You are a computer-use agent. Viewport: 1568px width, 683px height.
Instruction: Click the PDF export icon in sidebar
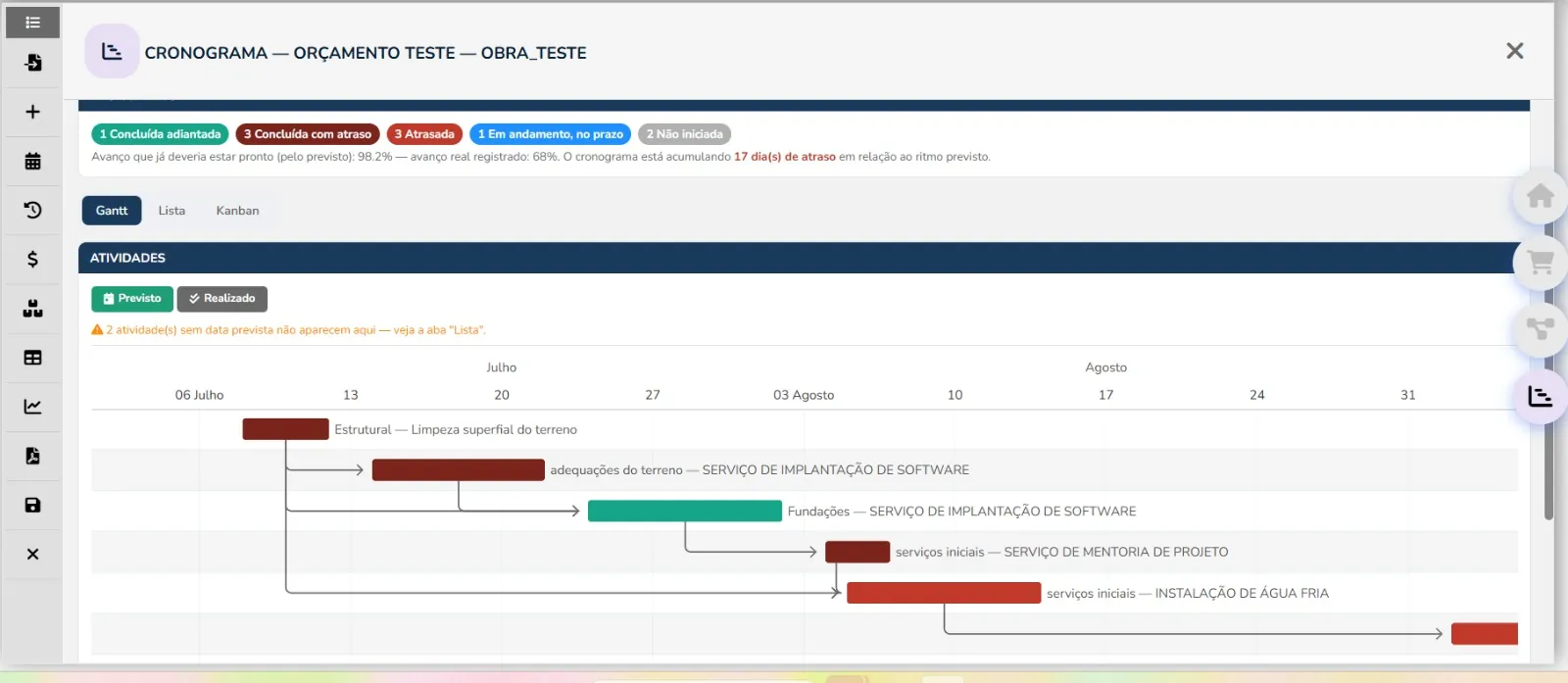click(x=32, y=456)
